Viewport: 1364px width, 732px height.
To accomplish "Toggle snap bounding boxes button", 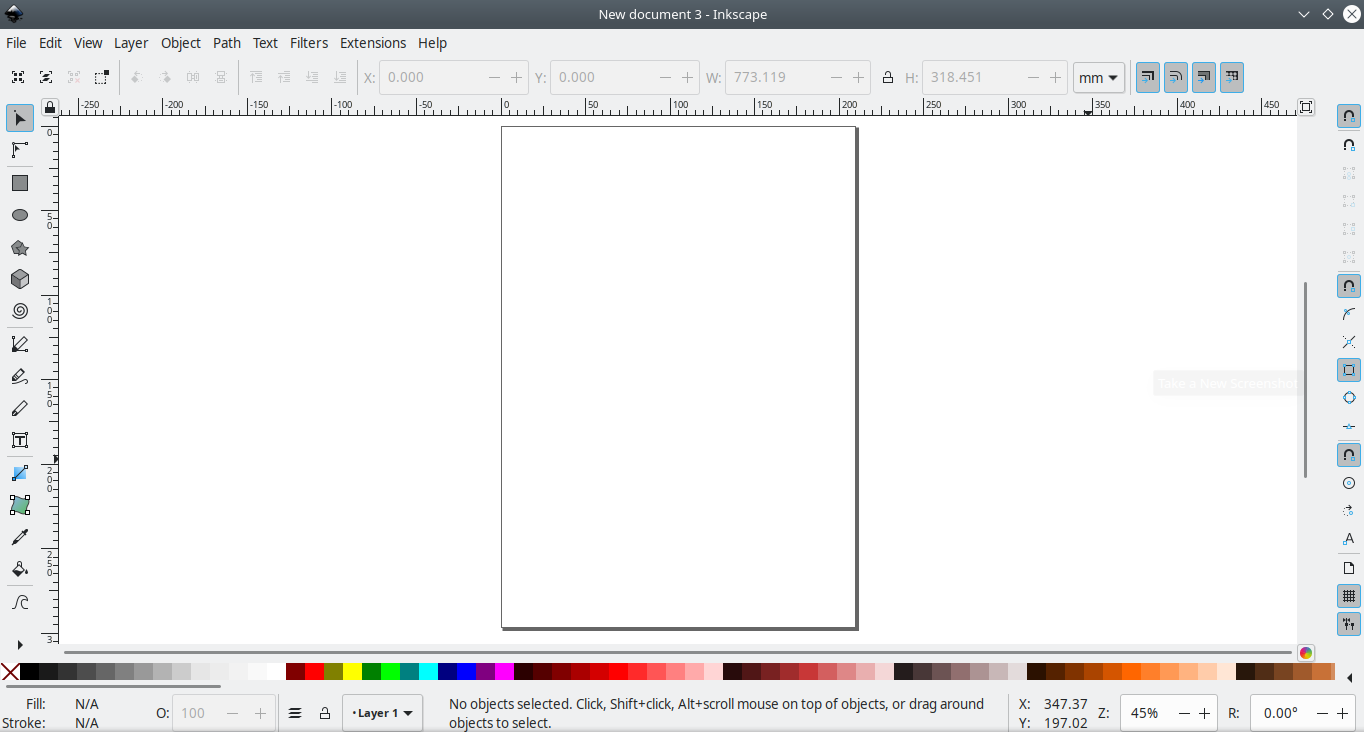I will (x=1349, y=145).
